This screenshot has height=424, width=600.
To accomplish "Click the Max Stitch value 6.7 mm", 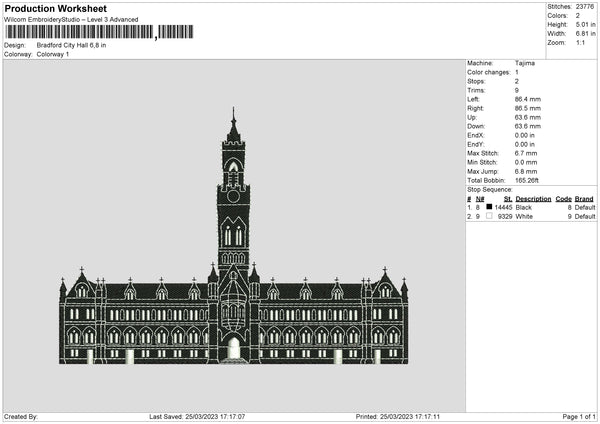I will point(526,153).
